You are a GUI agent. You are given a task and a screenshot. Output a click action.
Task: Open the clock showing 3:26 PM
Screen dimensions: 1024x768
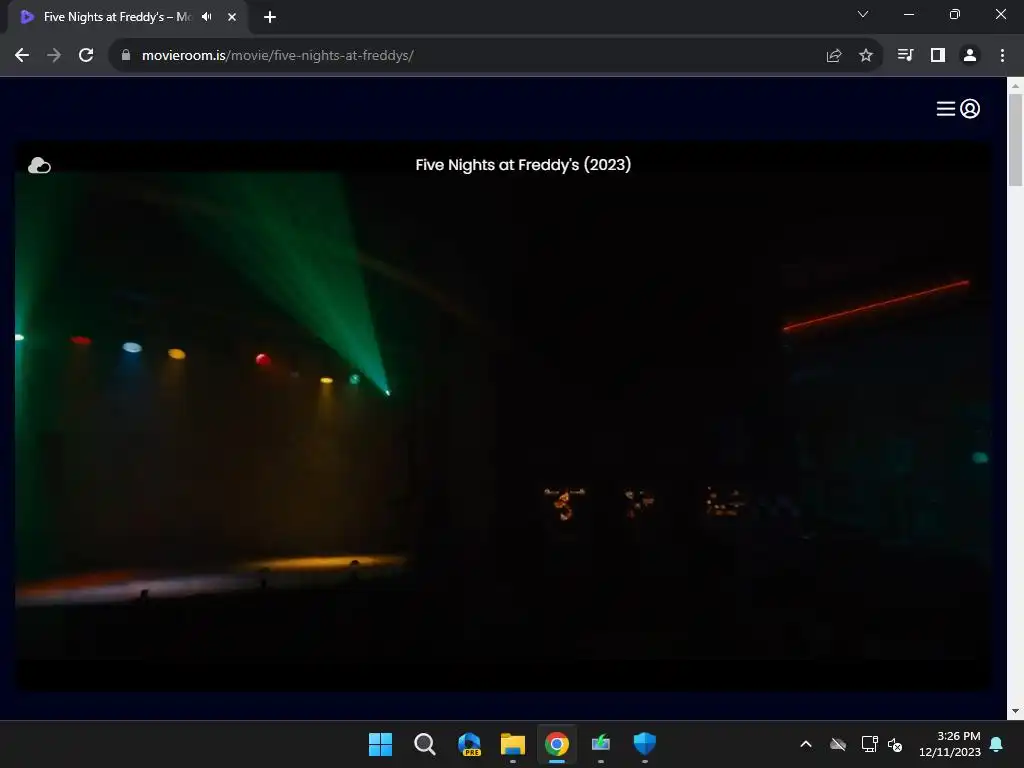(950, 744)
